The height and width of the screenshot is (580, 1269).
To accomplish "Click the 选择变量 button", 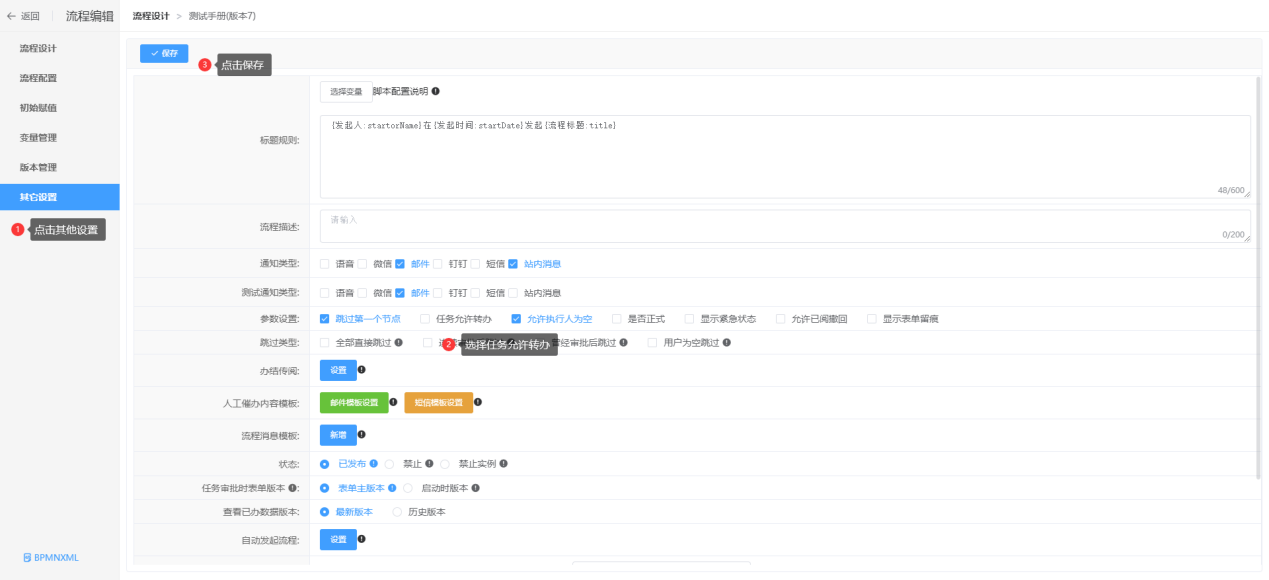I will (x=346, y=92).
